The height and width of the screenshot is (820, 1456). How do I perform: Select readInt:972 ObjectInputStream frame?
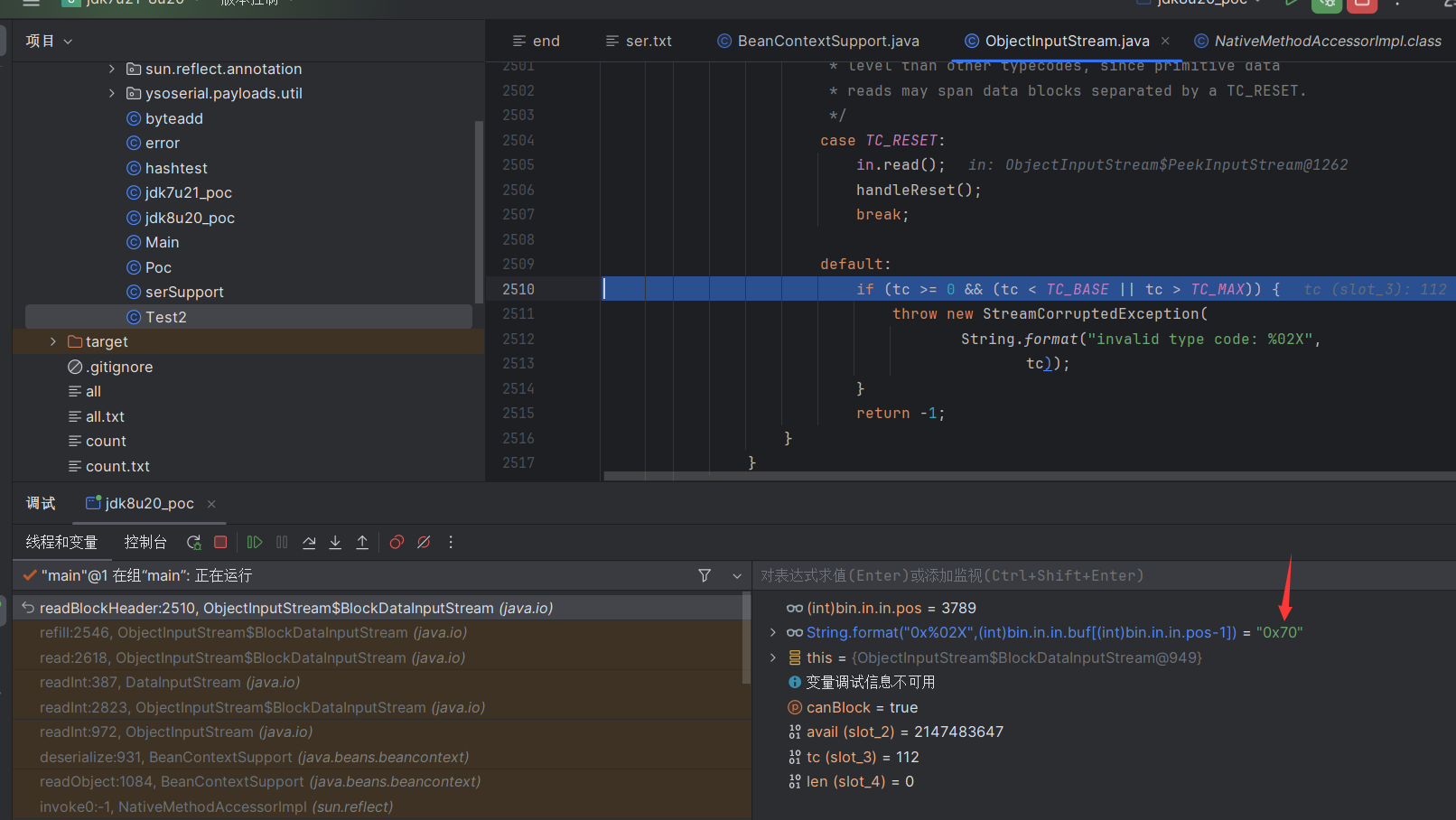point(381,731)
